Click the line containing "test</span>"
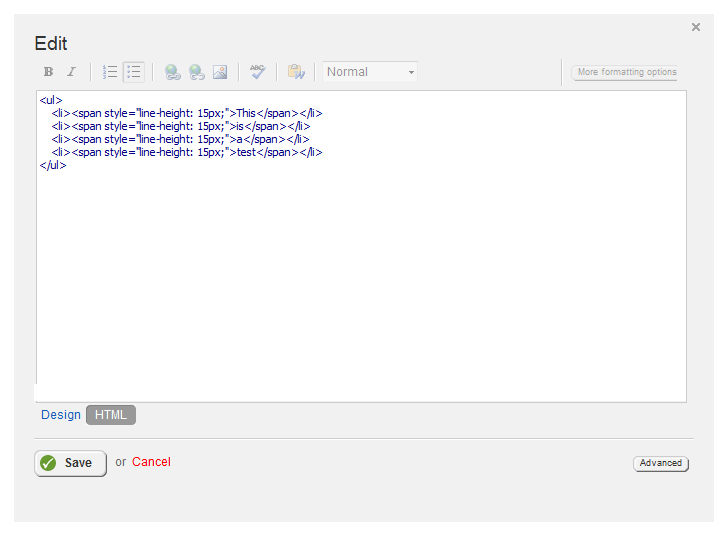Screen dimensions: 728x535 click(x=187, y=152)
